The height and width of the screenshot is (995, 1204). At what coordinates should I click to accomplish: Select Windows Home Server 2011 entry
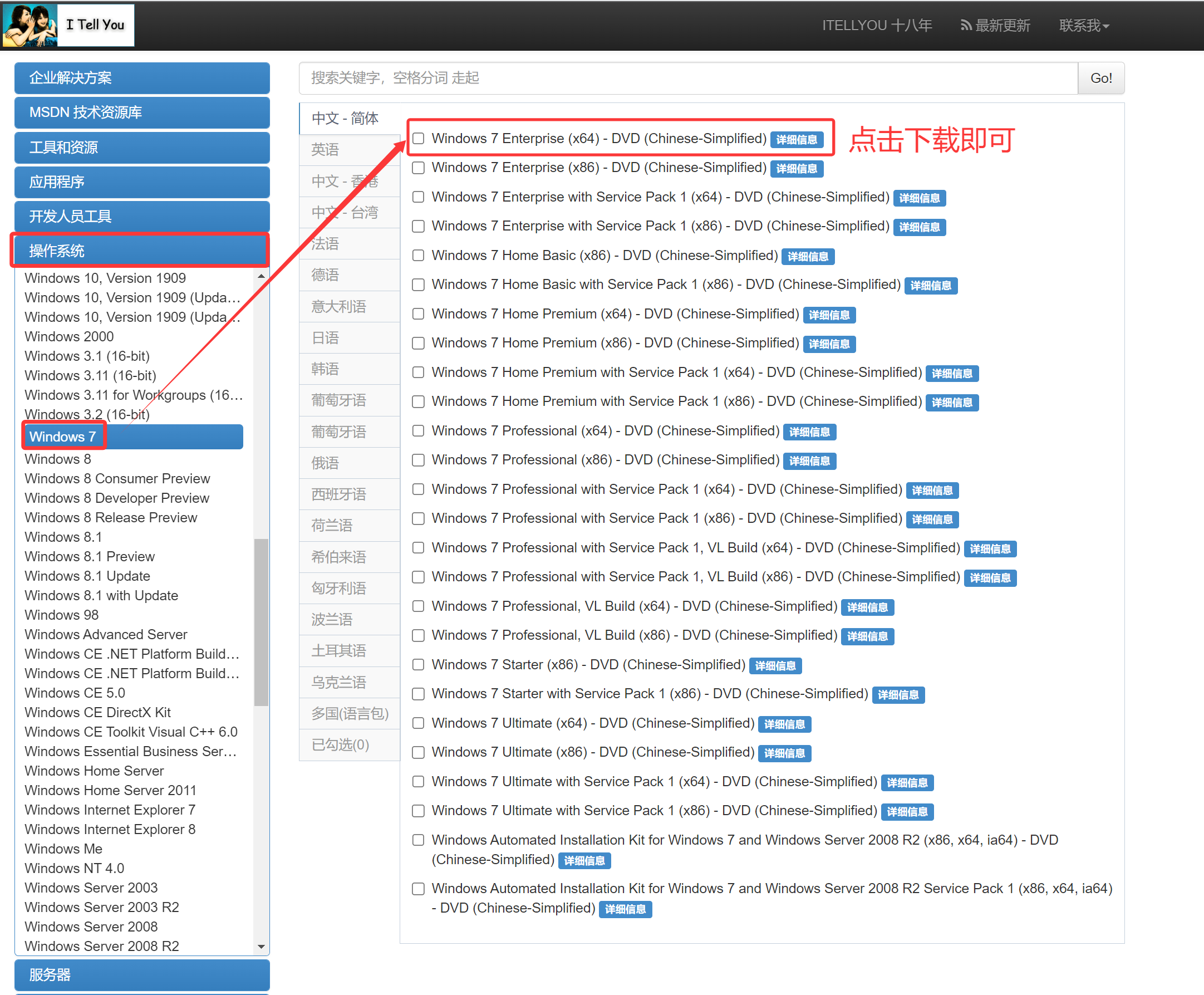pos(111,791)
